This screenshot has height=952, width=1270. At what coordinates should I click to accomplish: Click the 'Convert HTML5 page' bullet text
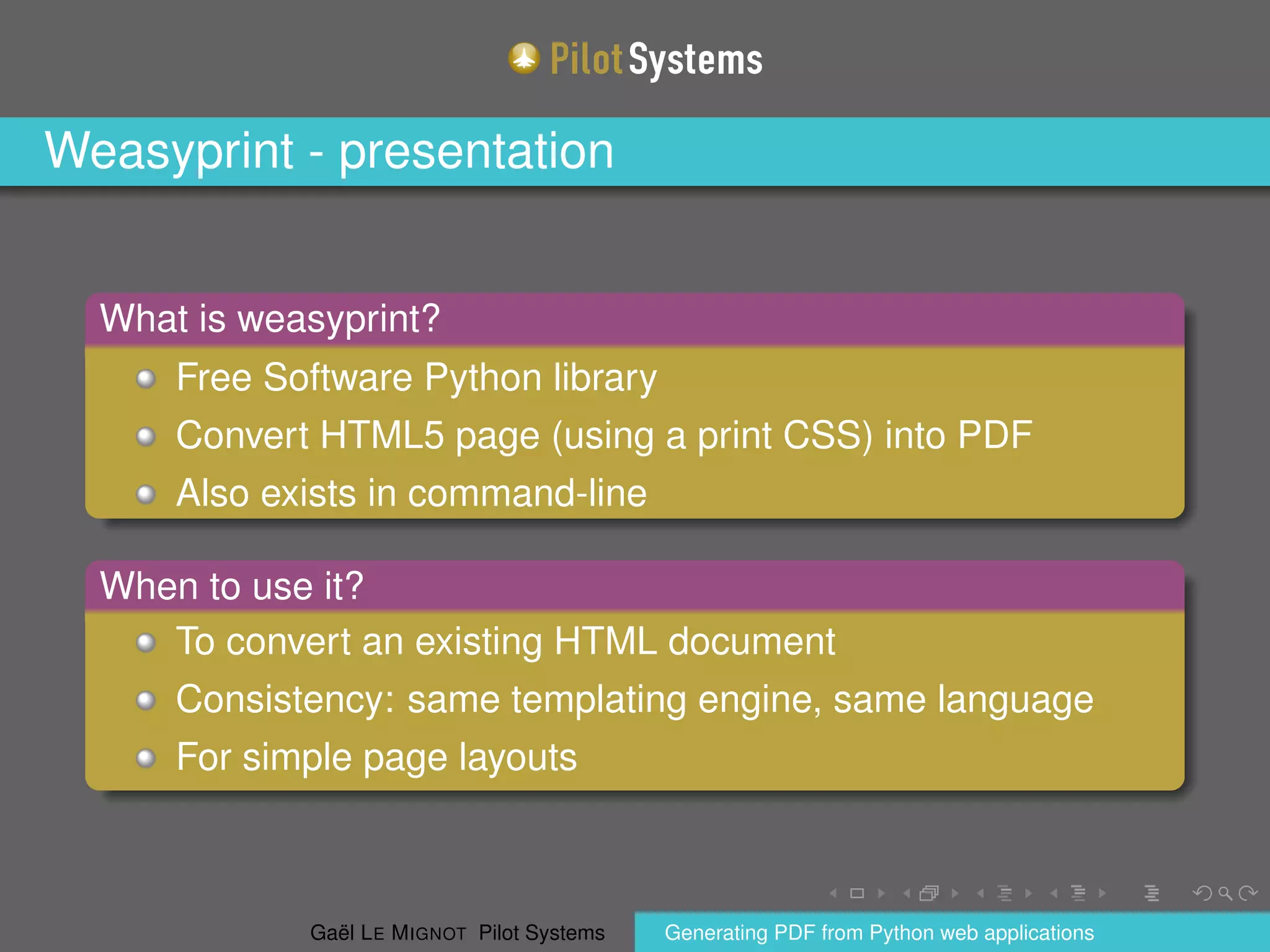[x=604, y=436]
